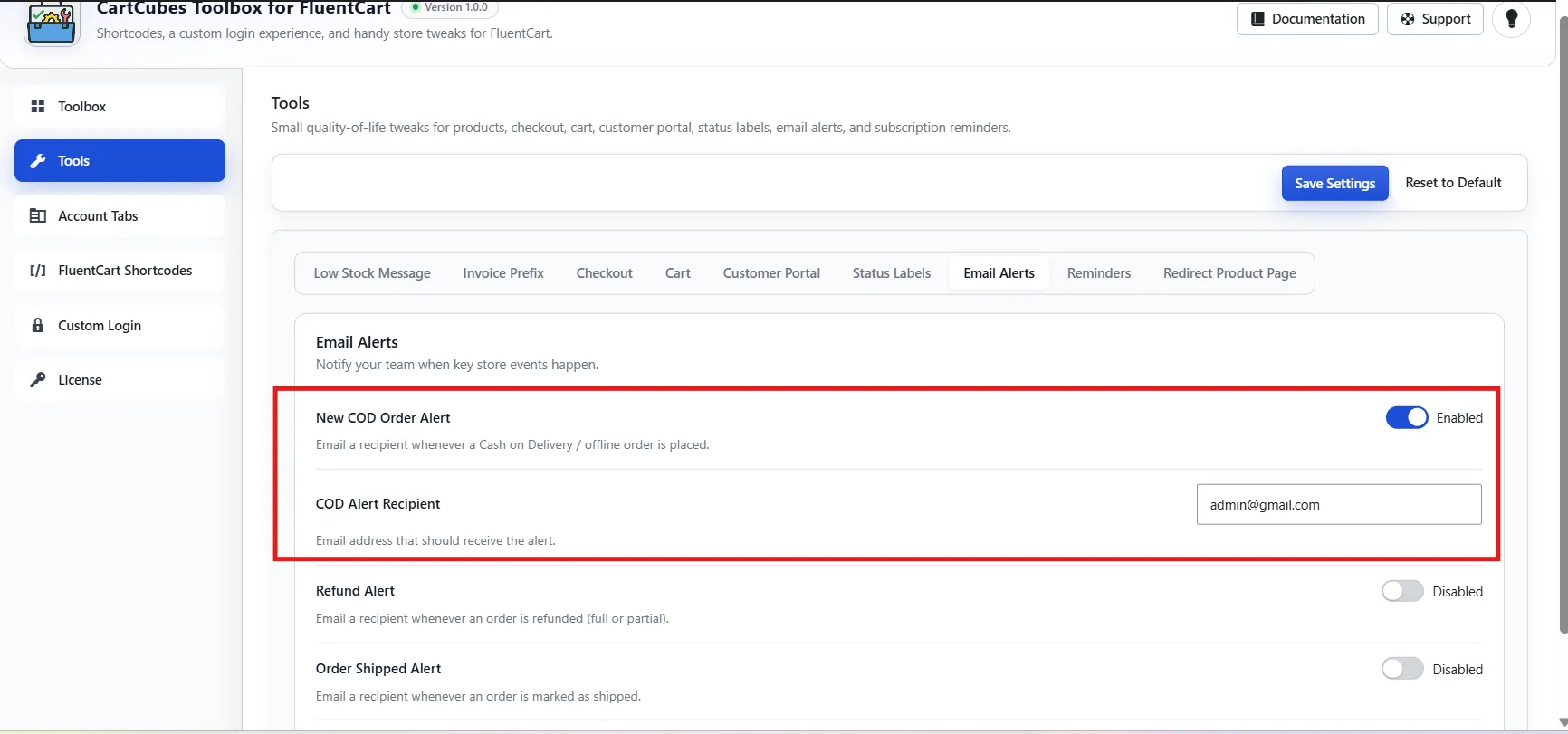Switch to Redirect Product Page tab
This screenshot has height=734, width=1568.
1229,273
